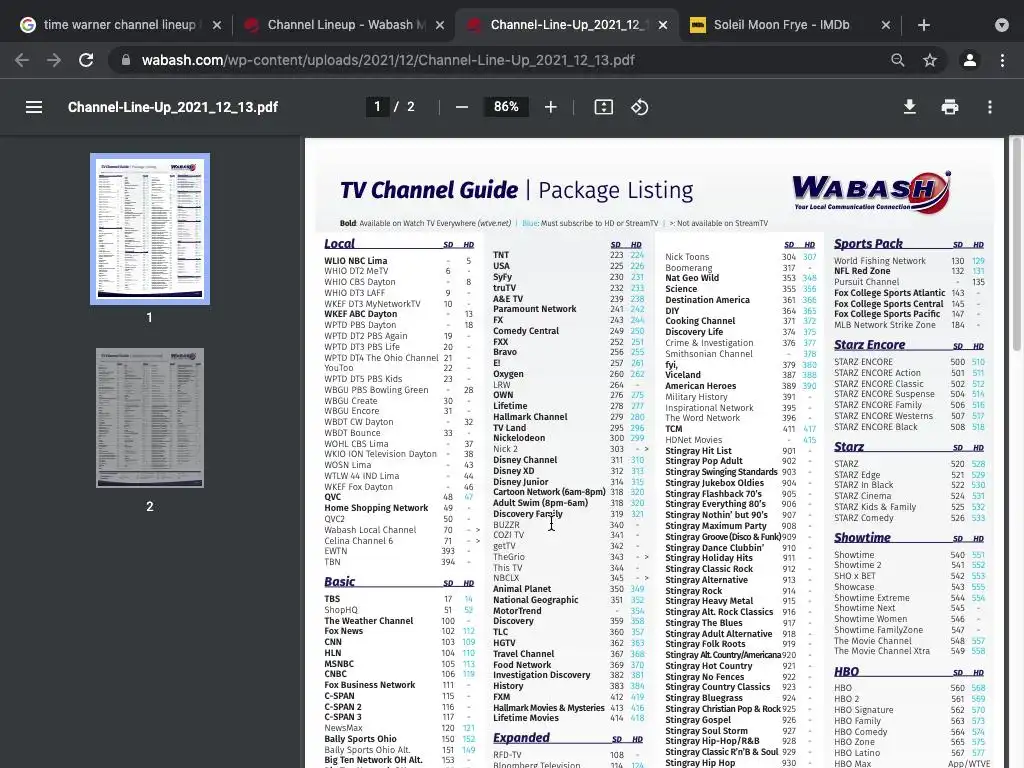Bookmark this page with star icon
The width and height of the screenshot is (1024, 768).
tap(930, 60)
